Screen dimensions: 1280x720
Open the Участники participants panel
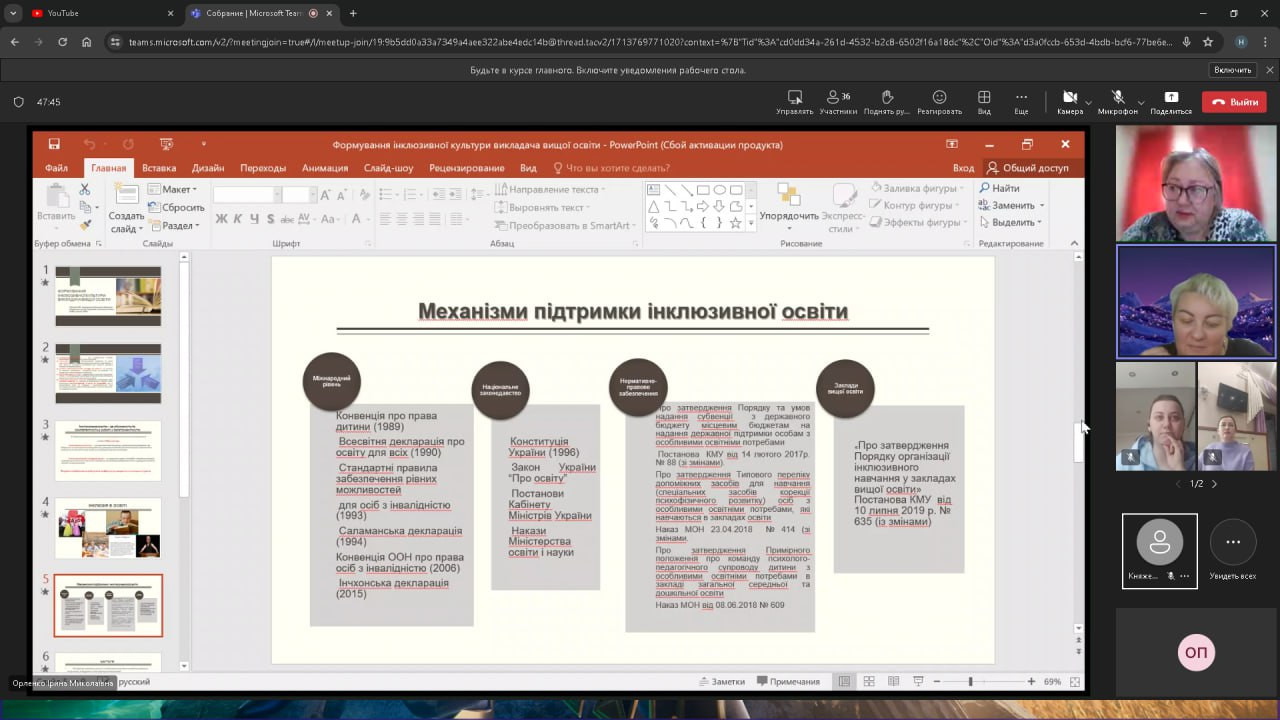click(837, 101)
